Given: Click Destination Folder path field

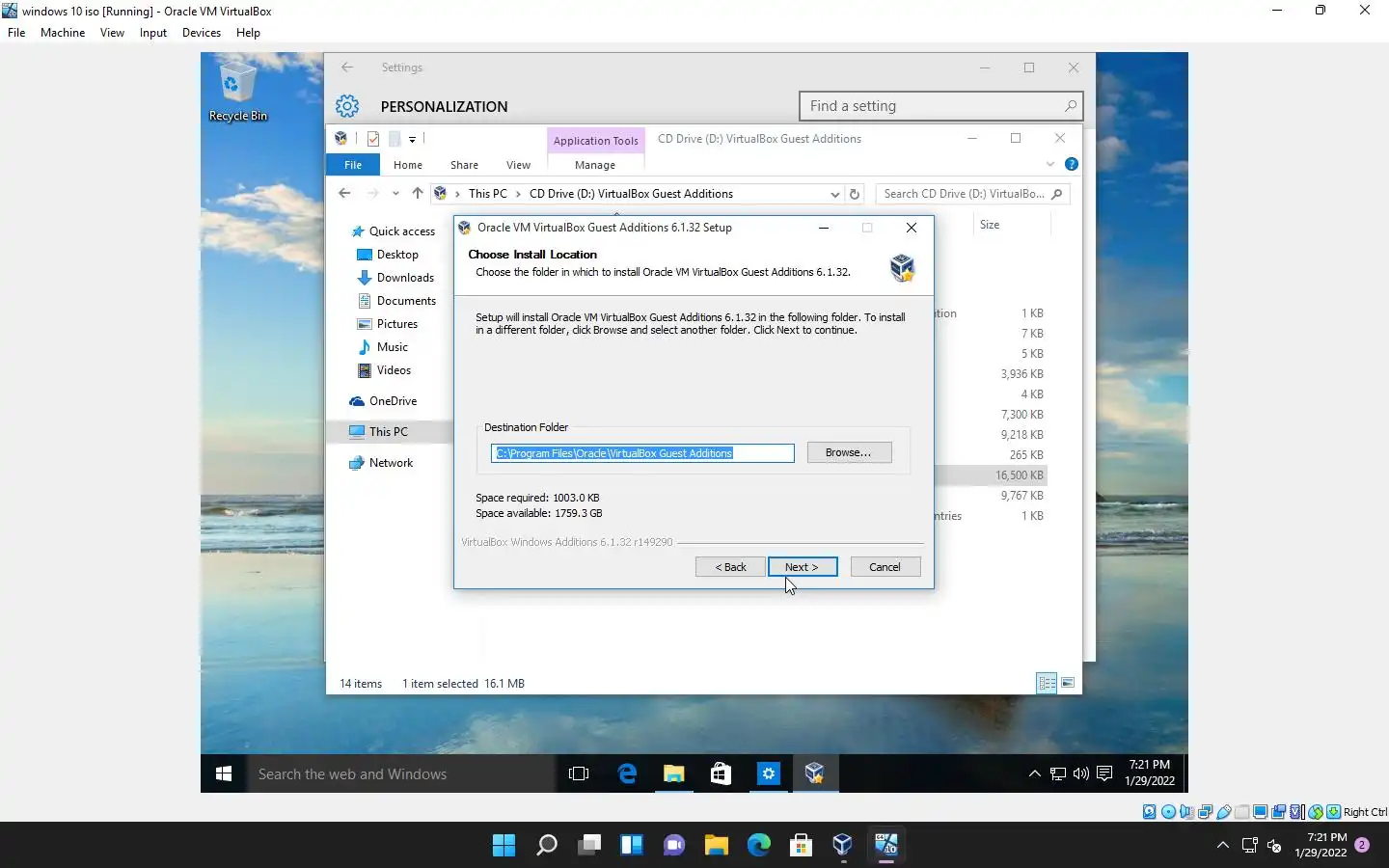Looking at the screenshot, I should pos(642,453).
